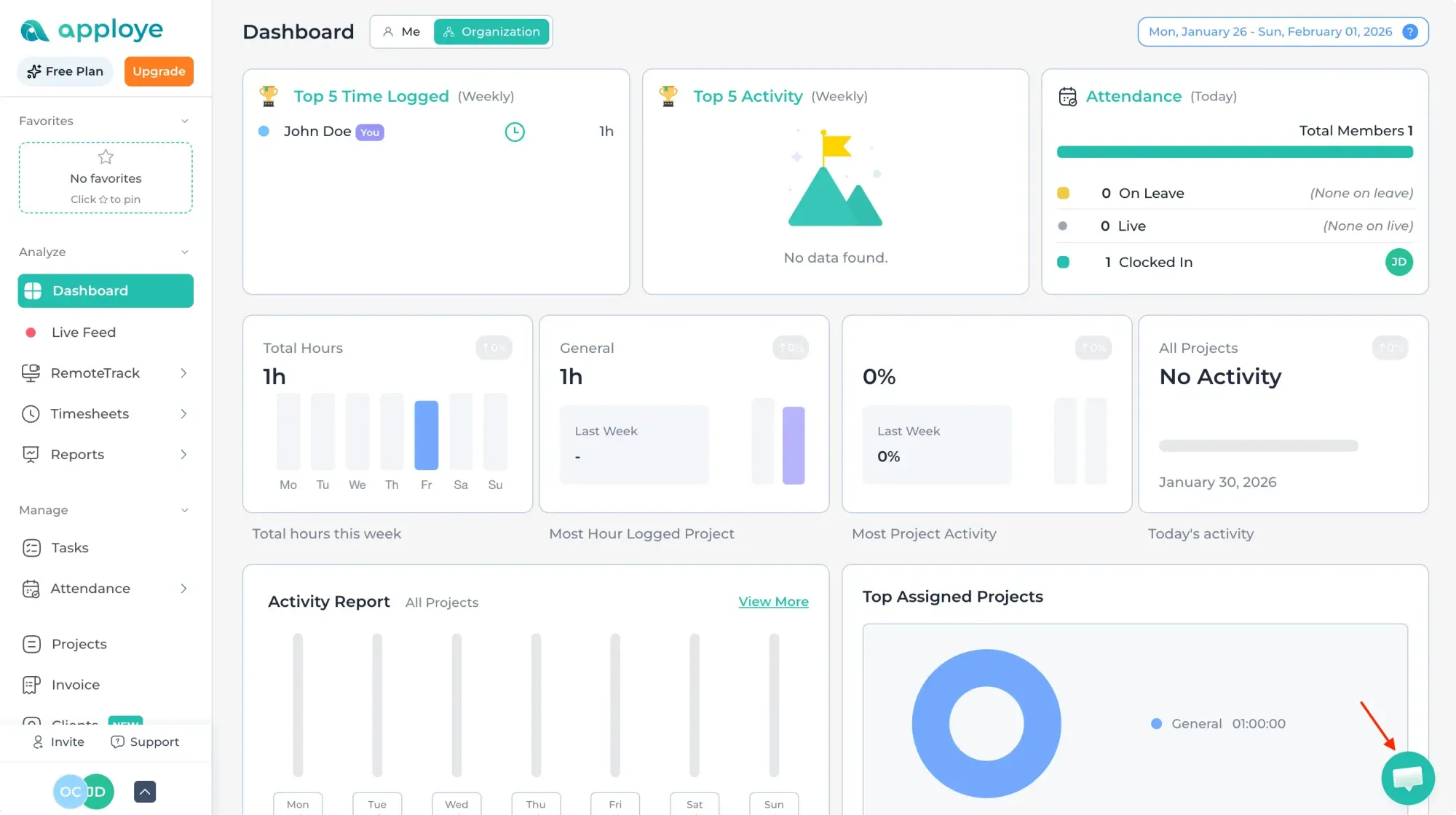1456x815 pixels.
Task: Click the JD avatar in Clocked In row
Action: tap(1398, 262)
